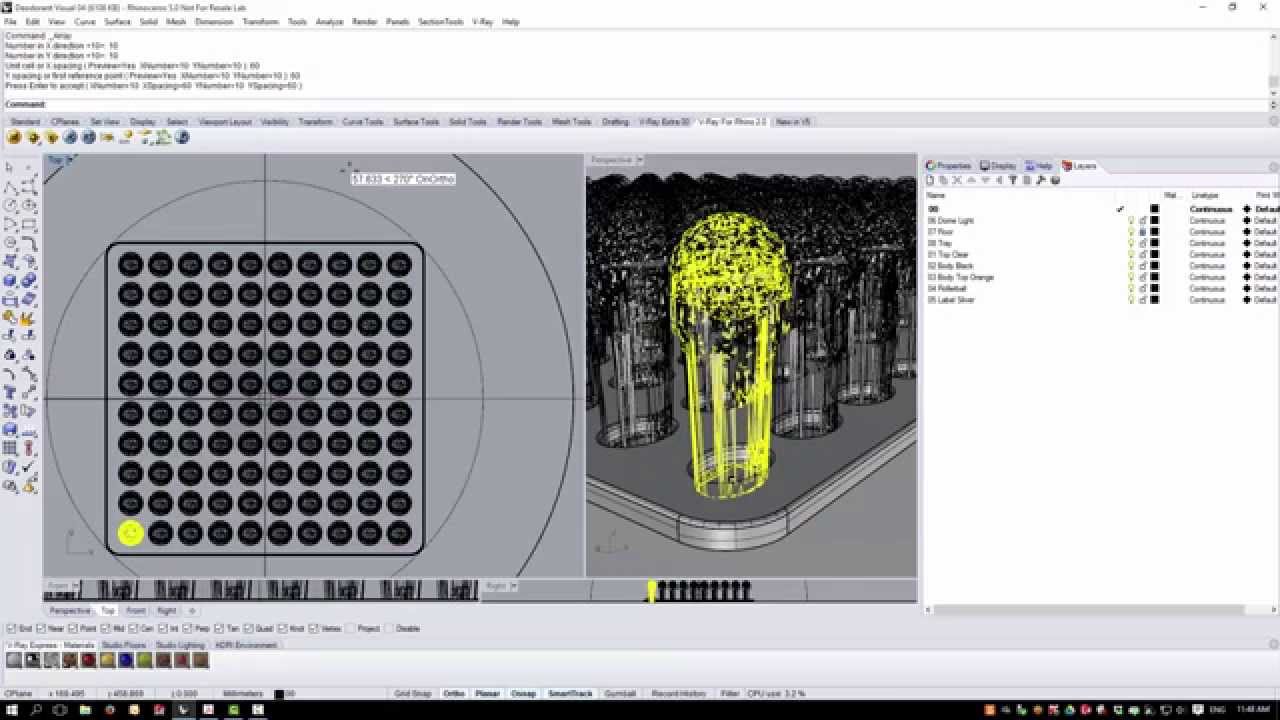Click the hammer tools icon in Layers panel
This screenshot has height=720, width=1280.
click(x=1041, y=180)
